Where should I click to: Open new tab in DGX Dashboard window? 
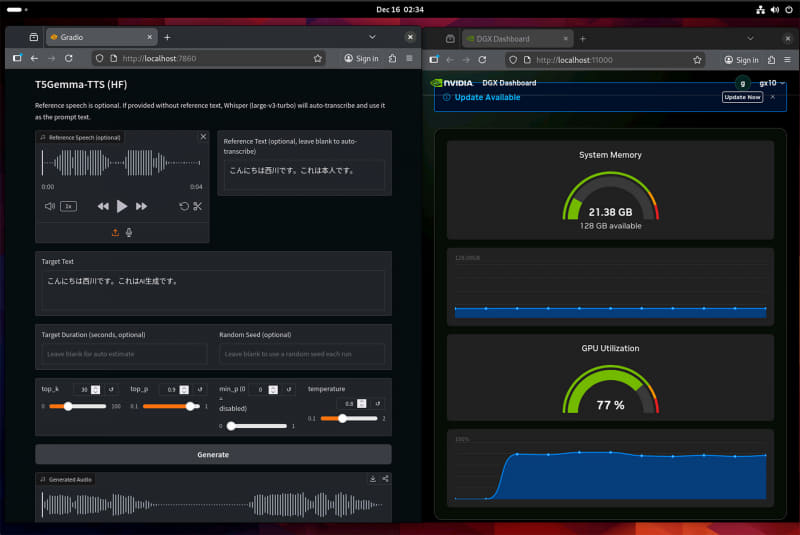tap(583, 39)
